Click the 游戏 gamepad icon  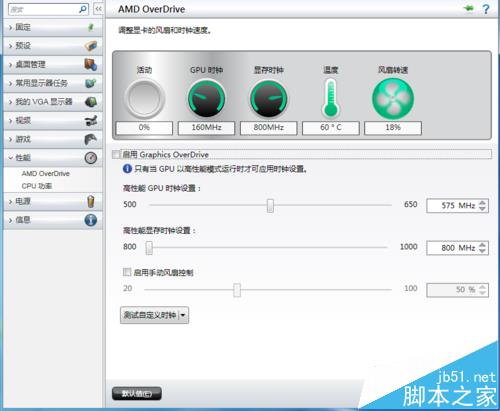coord(91,139)
